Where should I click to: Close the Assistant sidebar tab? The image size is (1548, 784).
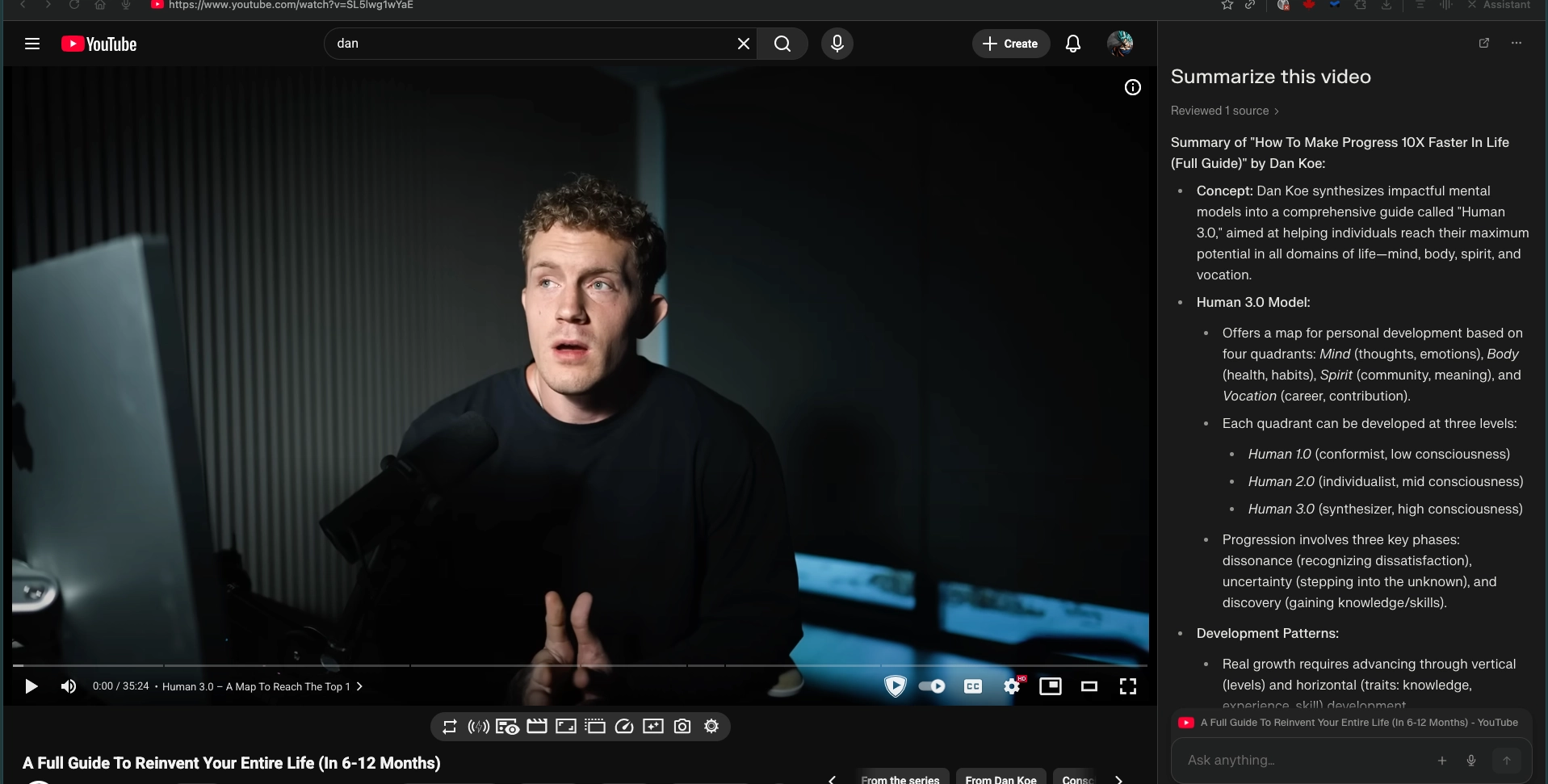(x=1472, y=5)
